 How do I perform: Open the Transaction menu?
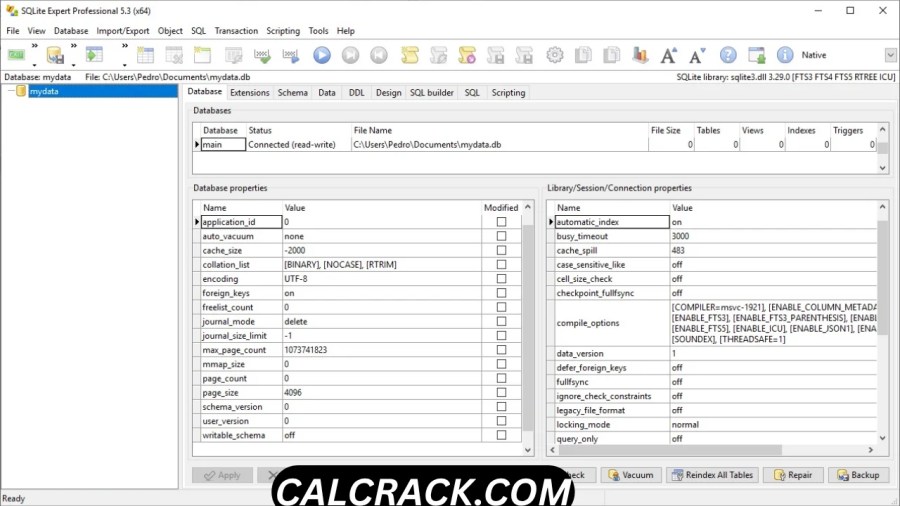coord(236,31)
